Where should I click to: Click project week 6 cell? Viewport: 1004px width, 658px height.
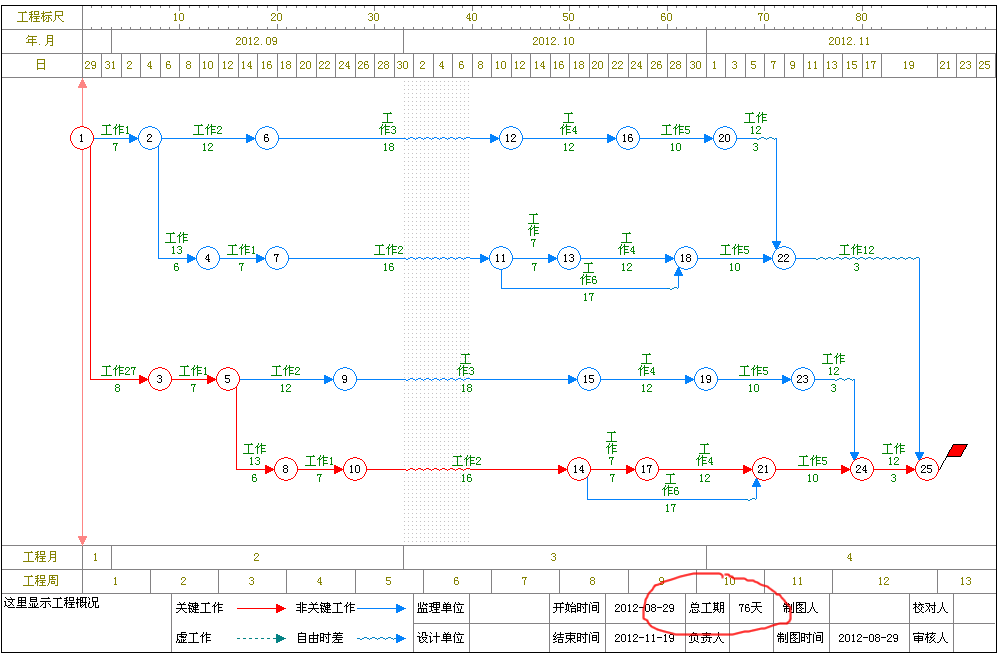pyautogui.click(x=457, y=581)
